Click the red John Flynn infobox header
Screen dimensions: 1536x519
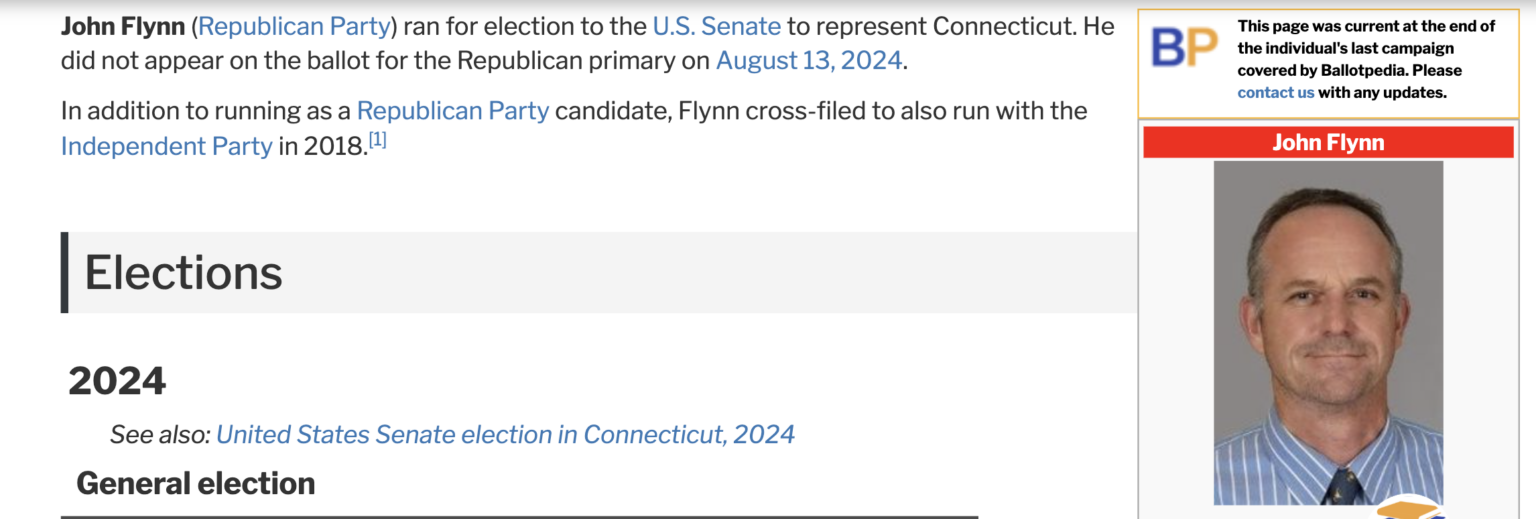click(1327, 142)
